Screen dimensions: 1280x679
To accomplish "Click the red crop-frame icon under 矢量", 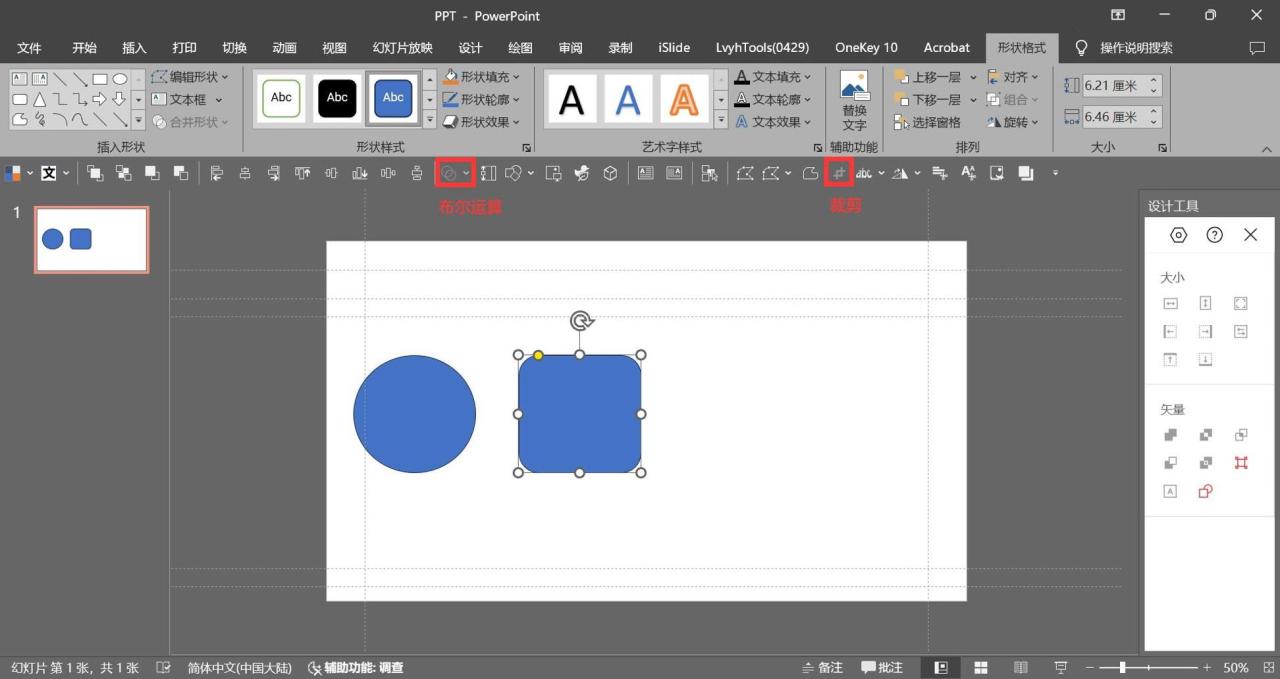I will [1241, 463].
